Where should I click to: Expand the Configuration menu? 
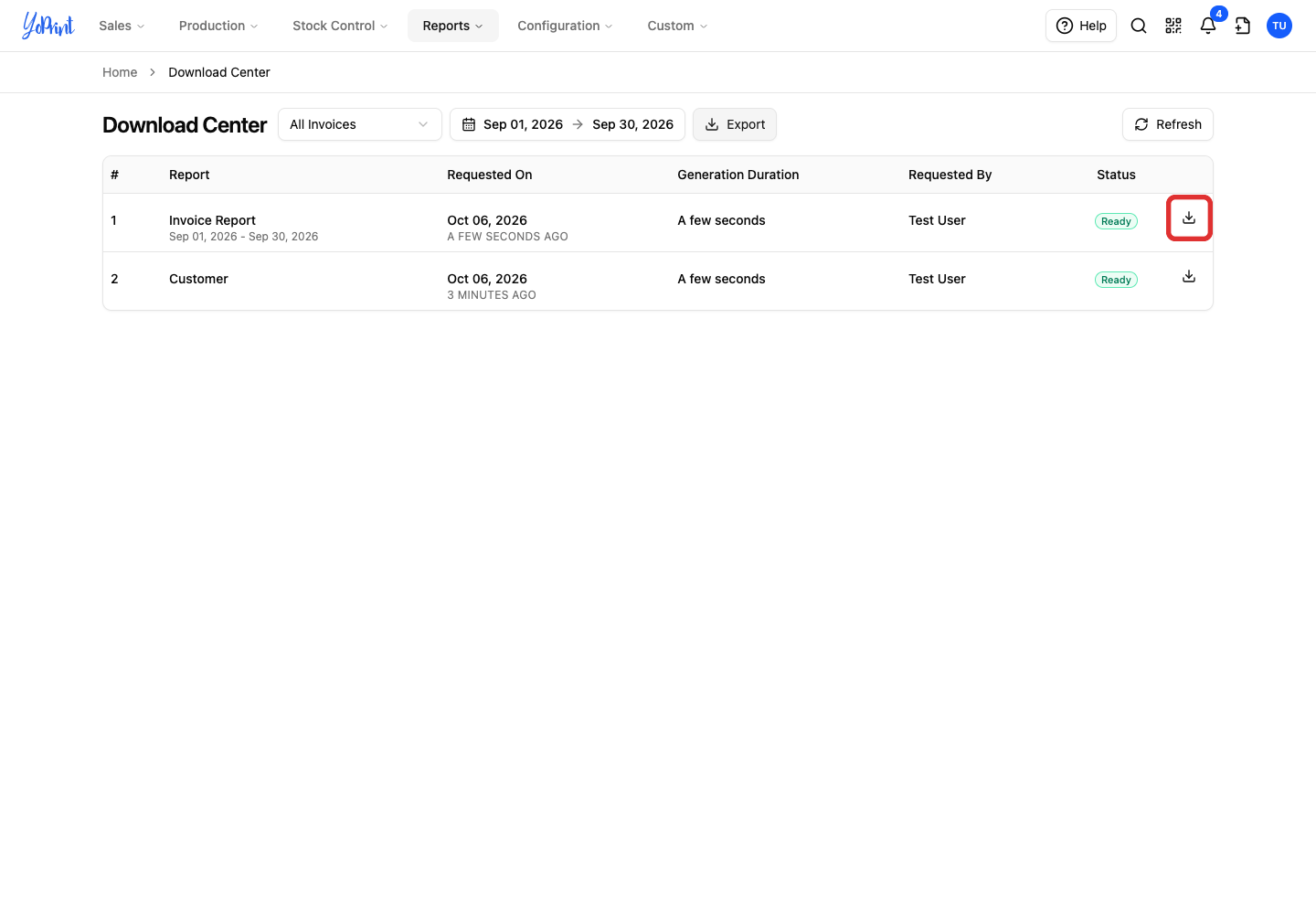point(565,26)
